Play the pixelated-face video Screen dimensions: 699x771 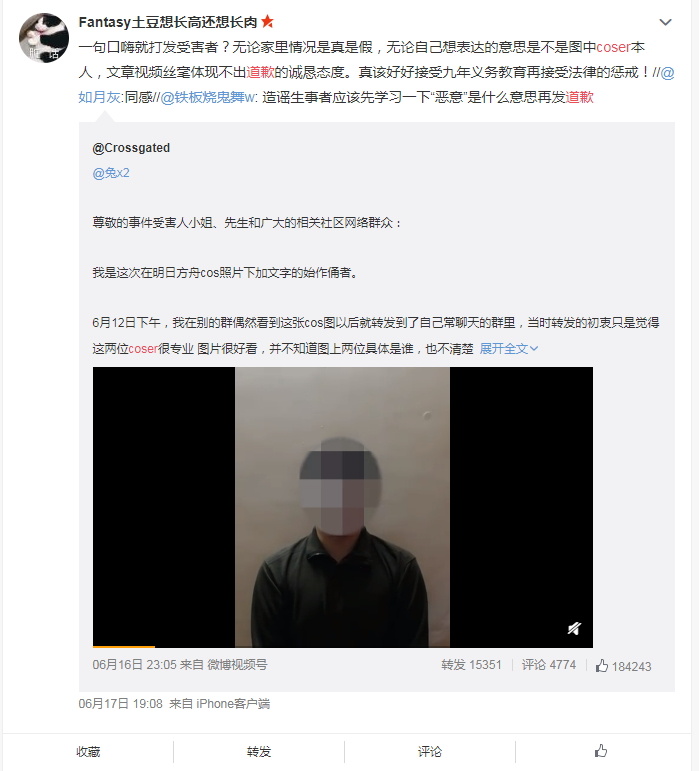click(x=343, y=506)
